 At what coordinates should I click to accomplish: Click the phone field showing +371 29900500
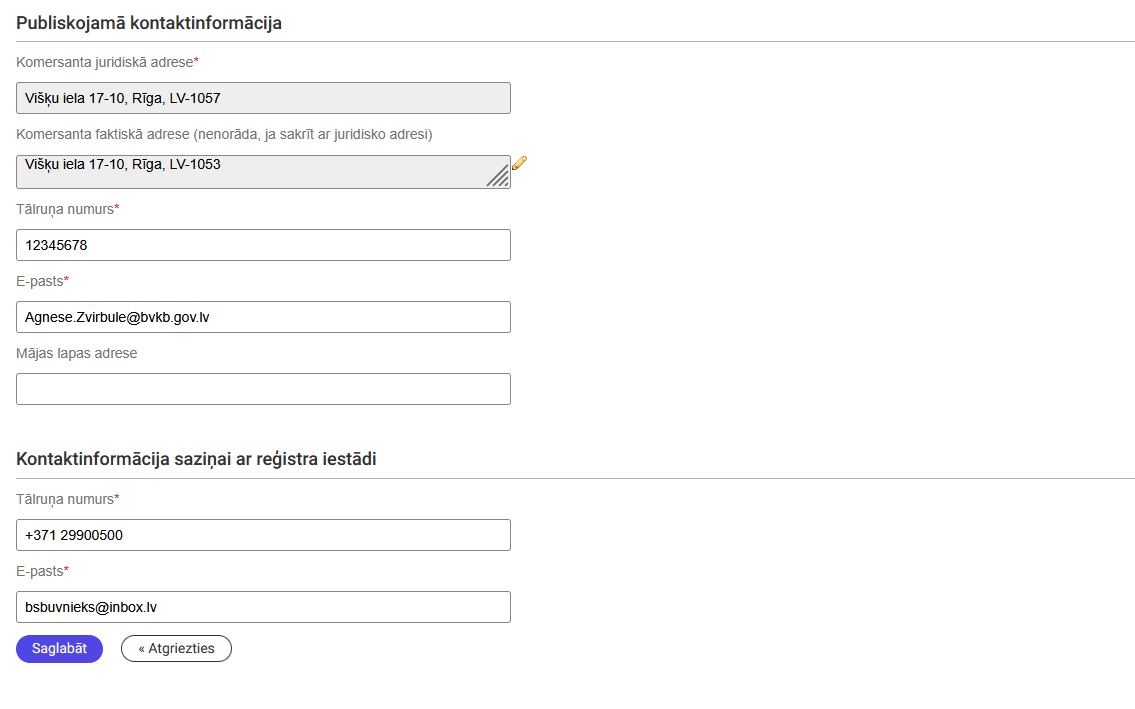tap(263, 535)
